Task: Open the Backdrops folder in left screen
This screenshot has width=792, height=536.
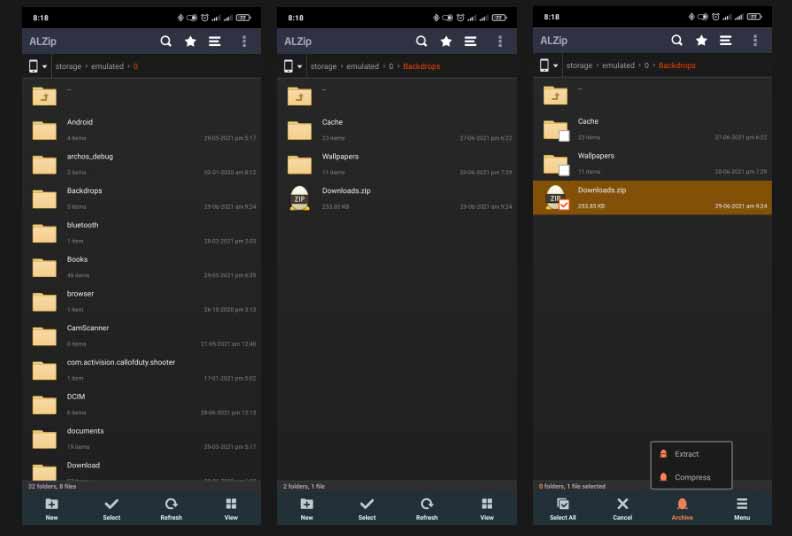Action: (141, 198)
